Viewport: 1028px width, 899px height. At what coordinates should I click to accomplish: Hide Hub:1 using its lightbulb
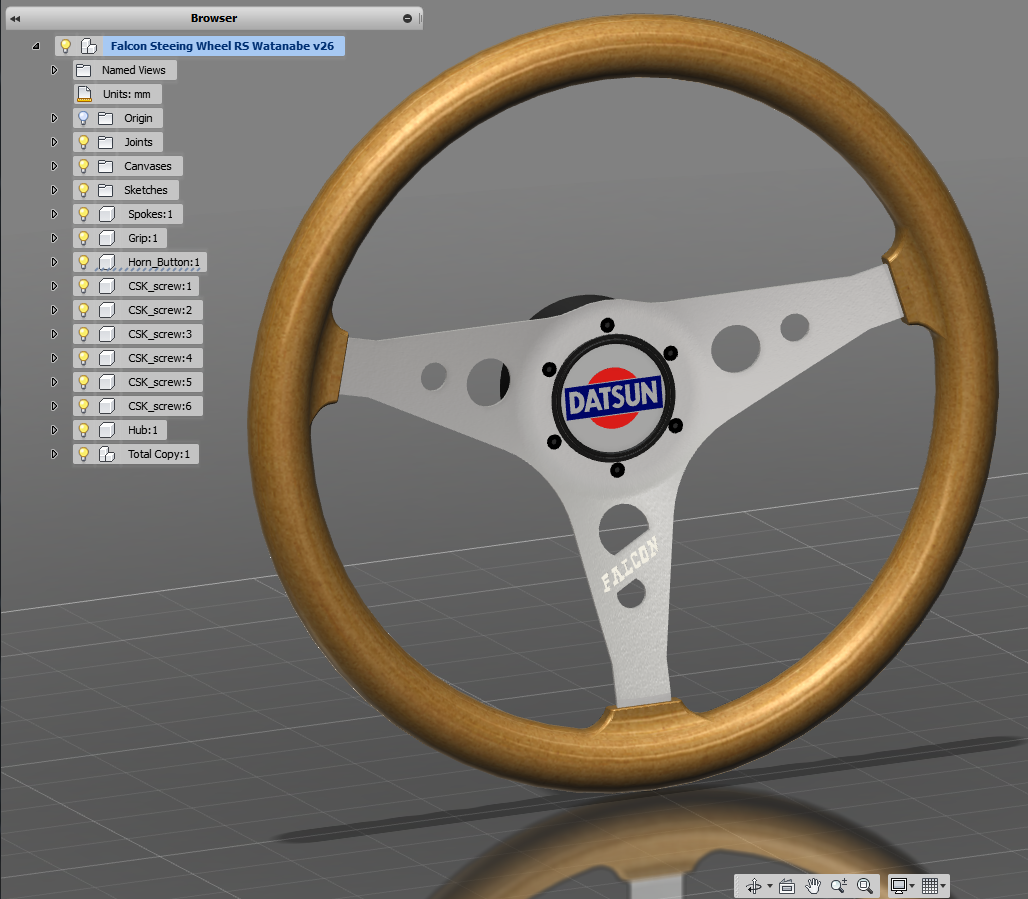pos(83,430)
